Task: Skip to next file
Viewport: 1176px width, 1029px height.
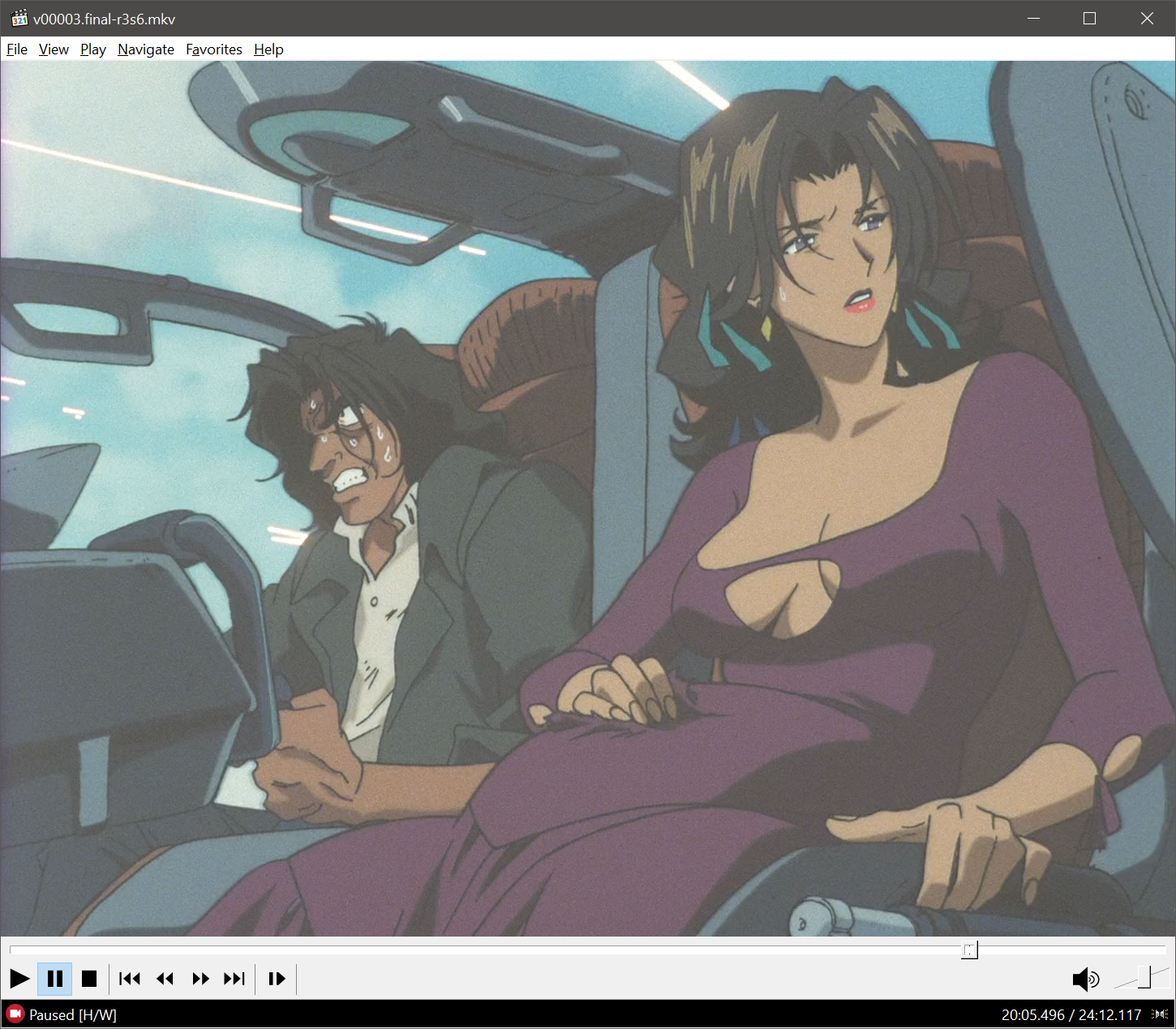Action: (234, 979)
